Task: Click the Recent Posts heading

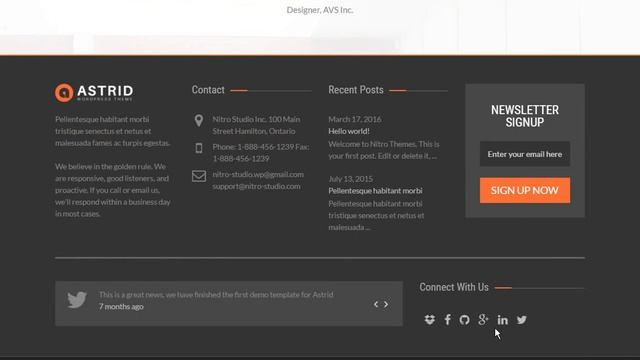Action: click(356, 90)
